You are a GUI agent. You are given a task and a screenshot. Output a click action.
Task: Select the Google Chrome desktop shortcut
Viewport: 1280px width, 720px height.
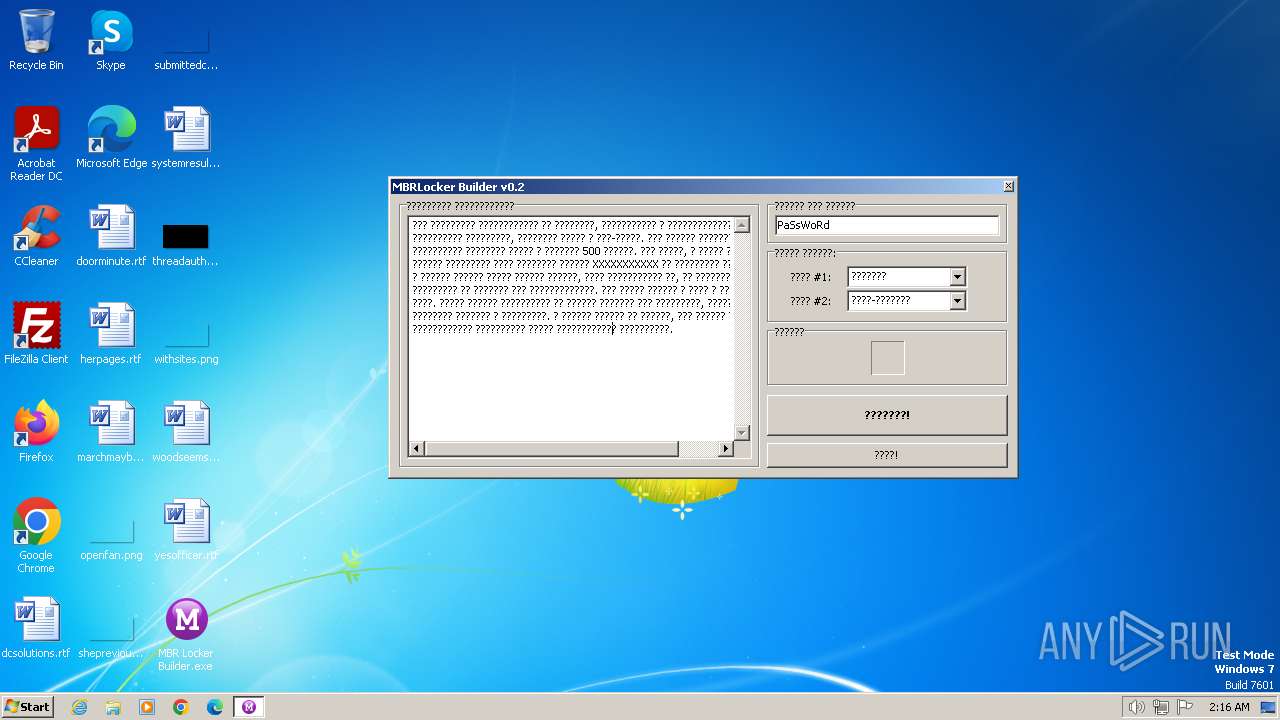tap(36, 536)
